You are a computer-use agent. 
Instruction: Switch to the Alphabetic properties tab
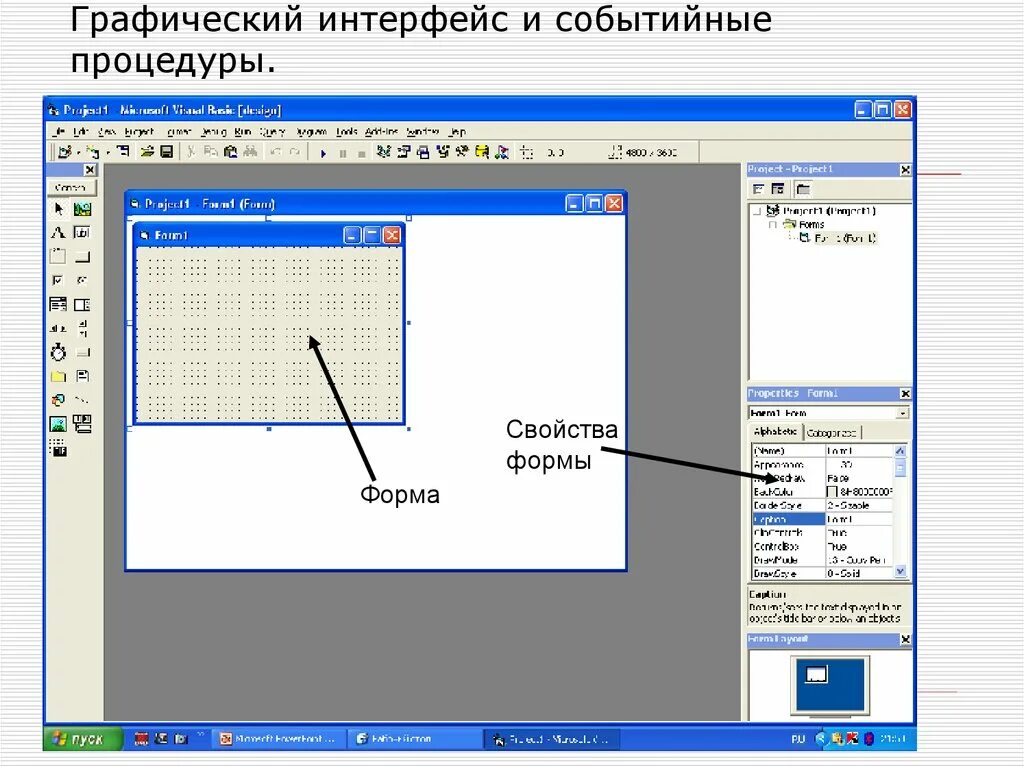tap(775, 432)
